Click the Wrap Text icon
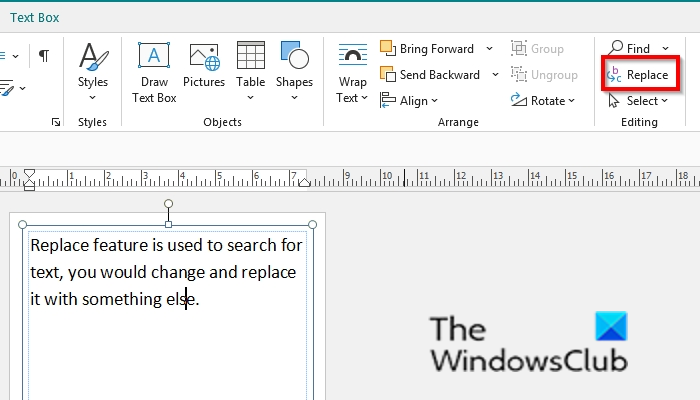Image resolution: width=700 pixels, height=400 pixels. [353, 55]
